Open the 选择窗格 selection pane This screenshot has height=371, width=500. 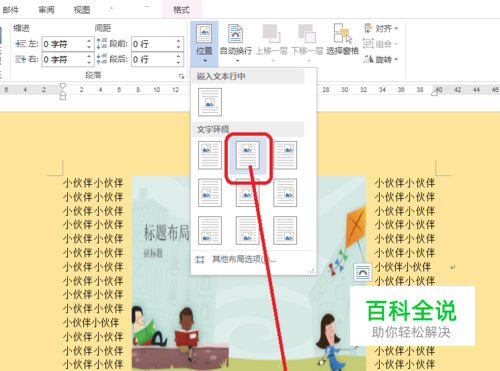pos(342,39)
